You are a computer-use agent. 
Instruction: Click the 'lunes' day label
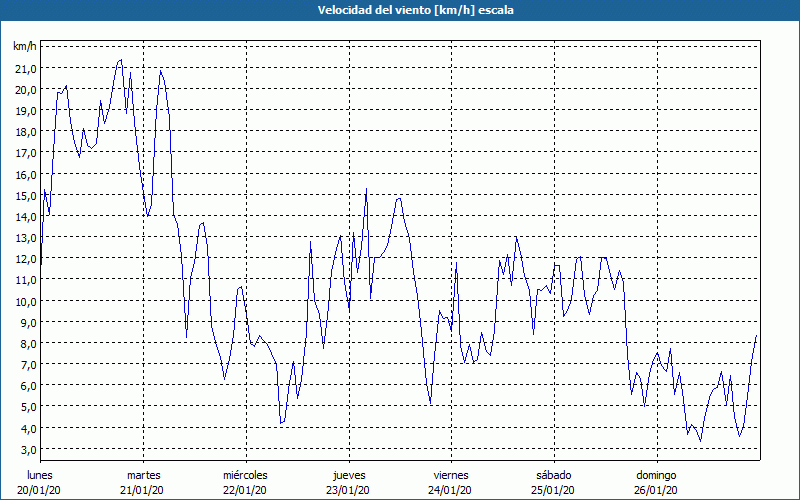coord(40,475)
